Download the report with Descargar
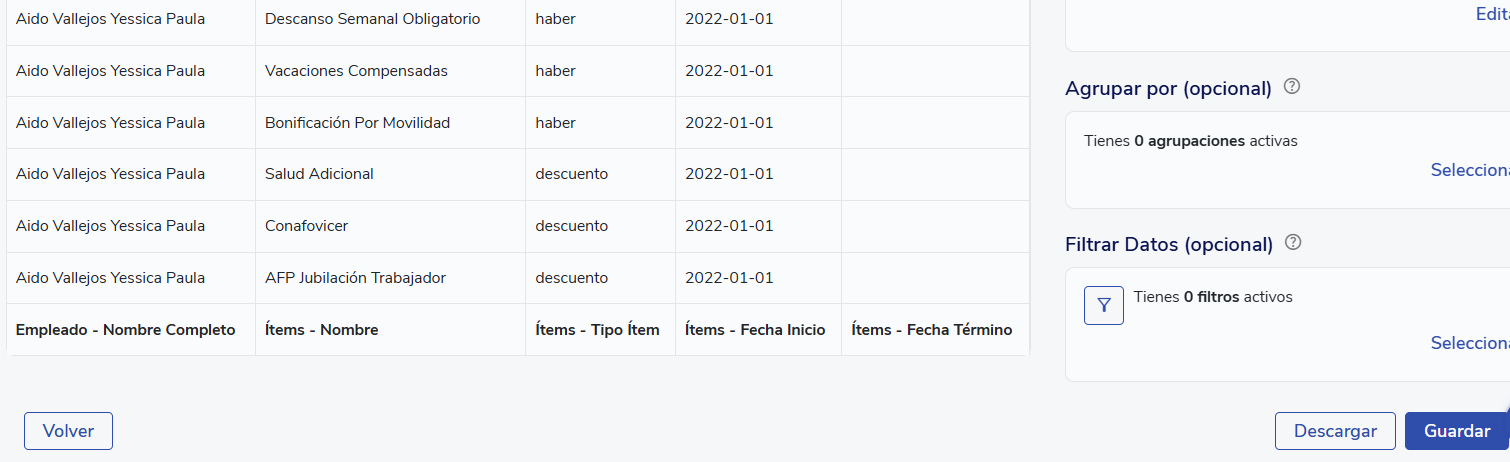This screenshot has height=462, width=1510. [x=1334, y=431]
